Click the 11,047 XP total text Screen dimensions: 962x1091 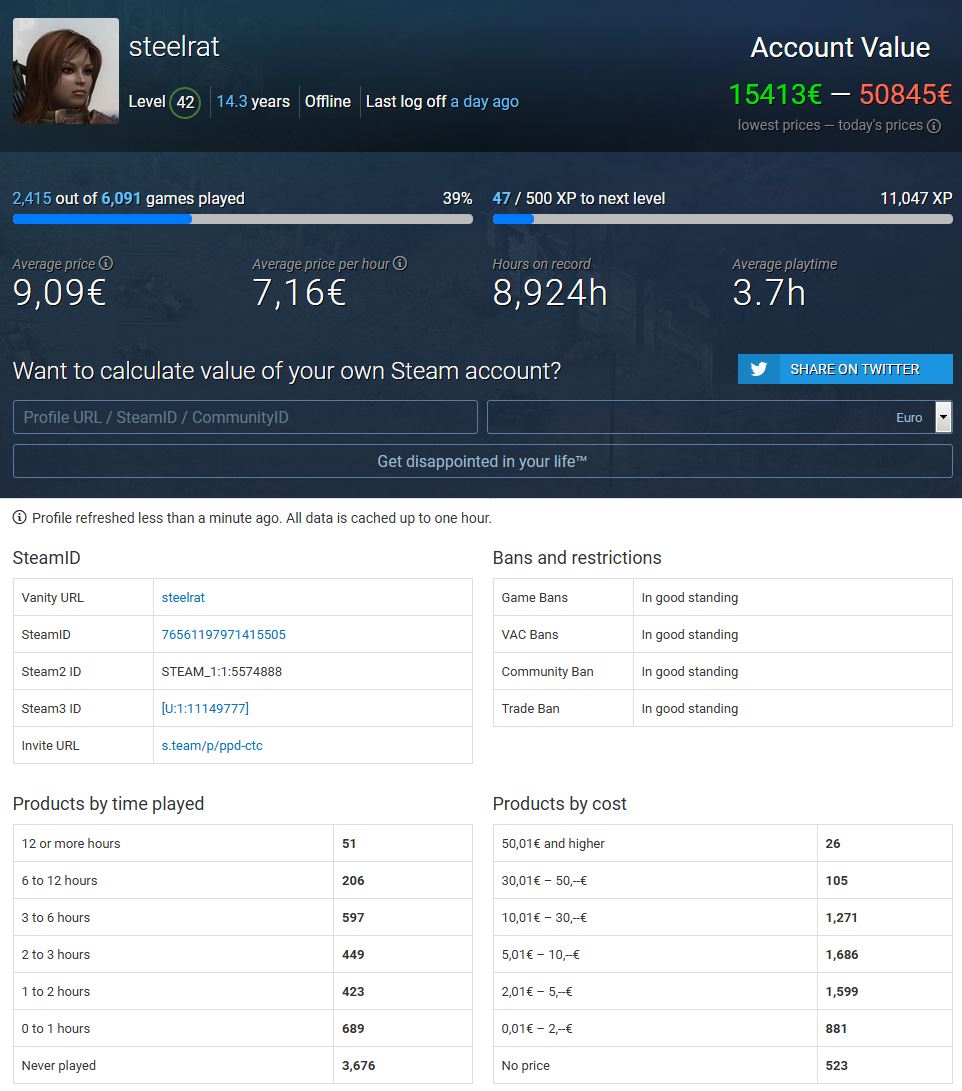(x=916, y=198)
